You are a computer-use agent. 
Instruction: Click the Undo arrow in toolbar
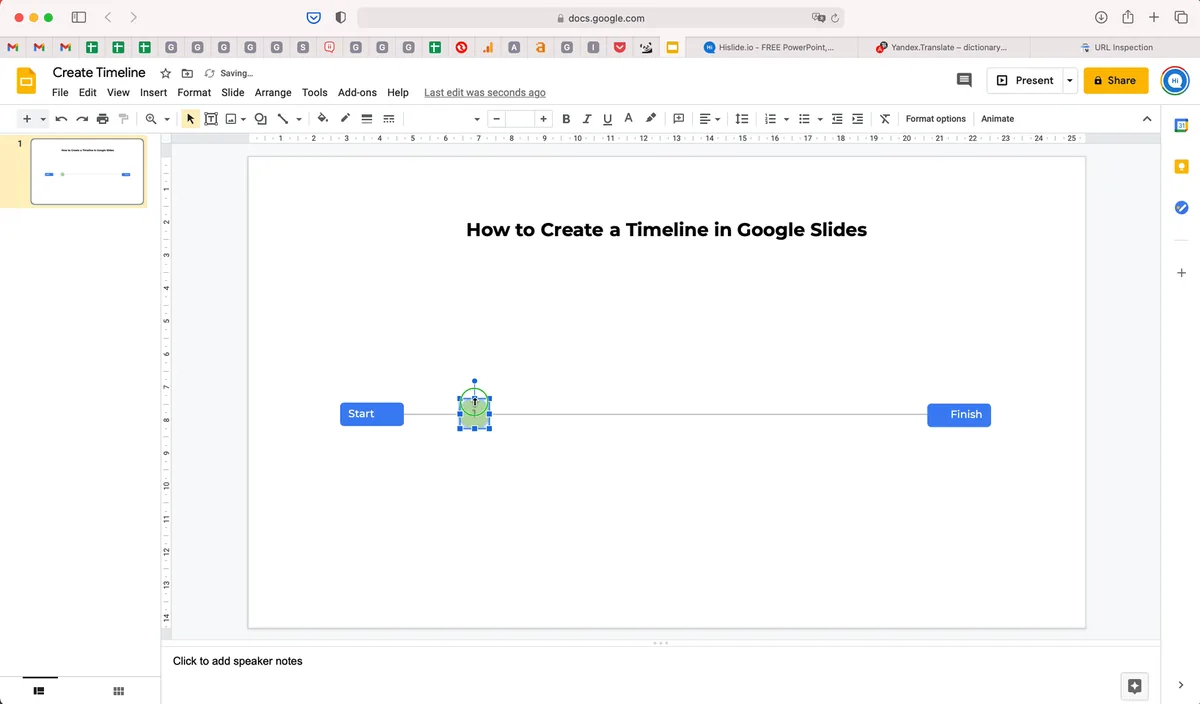[x=61, y=119]
